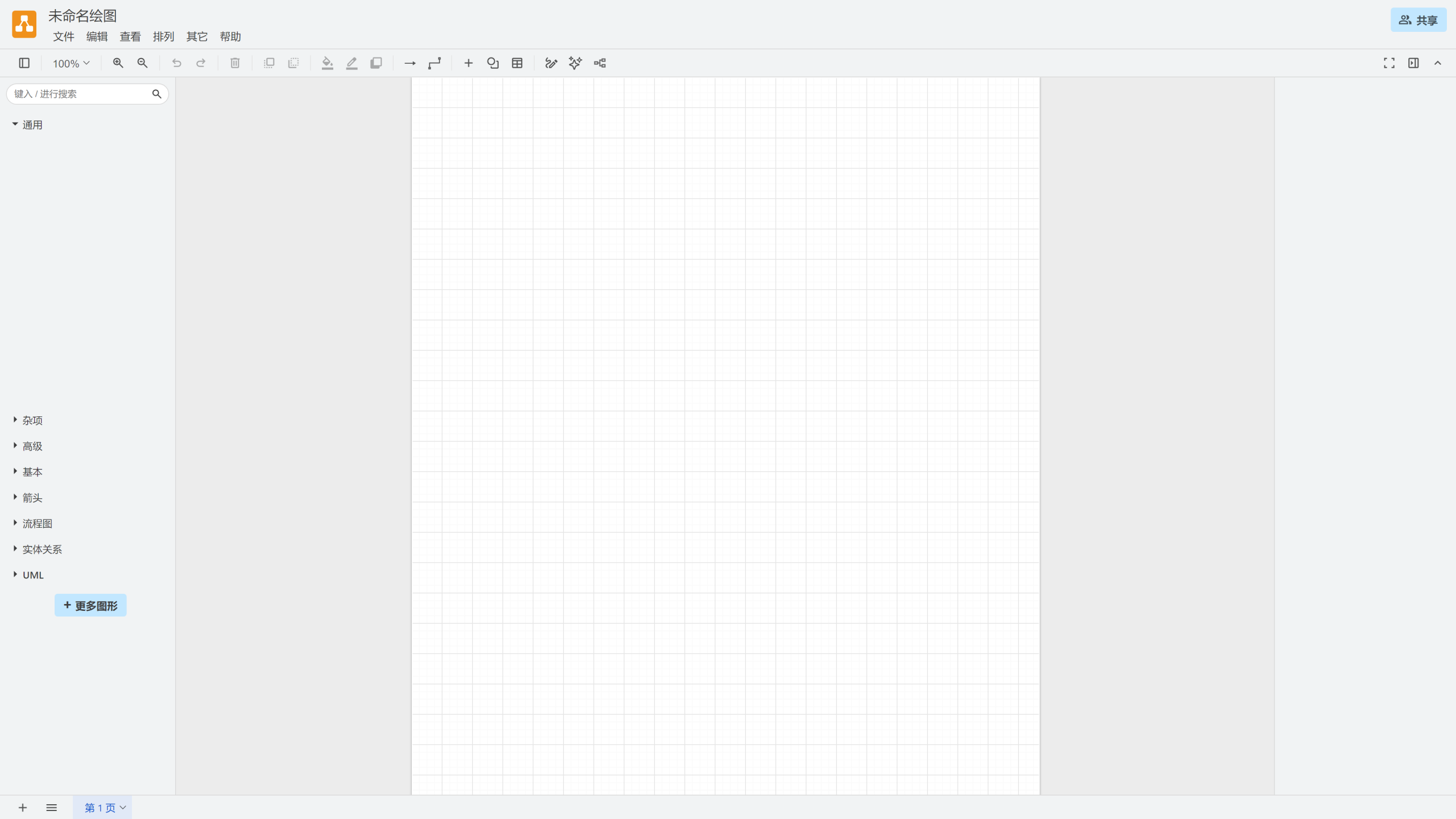Image resolution: width=1456 pixels, height=819 pixels.
Task: Click the delete trash can icon
Action: tap(235, 63)
